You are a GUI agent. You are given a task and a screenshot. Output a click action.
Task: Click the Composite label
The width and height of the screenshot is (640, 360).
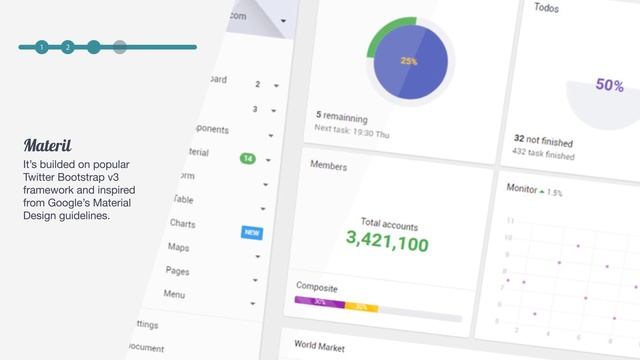[x=317, y=287]
